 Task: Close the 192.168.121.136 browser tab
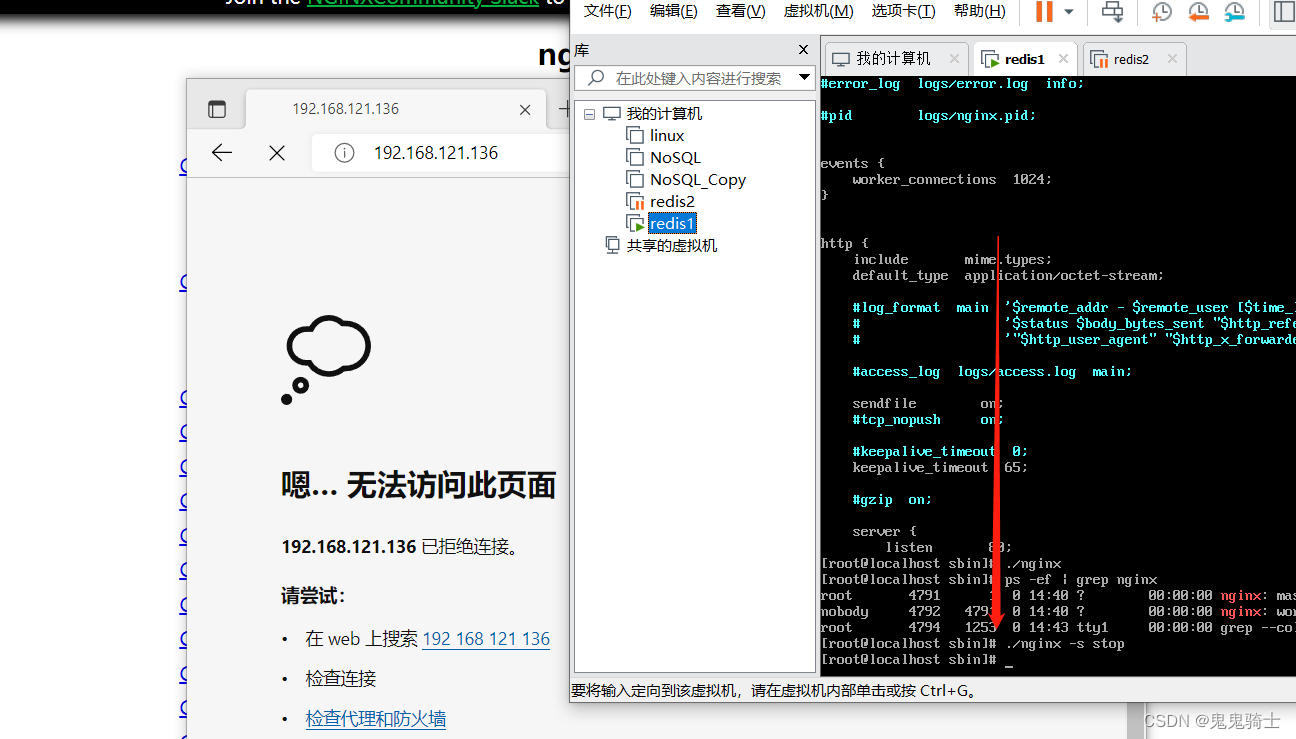(525, 109)
